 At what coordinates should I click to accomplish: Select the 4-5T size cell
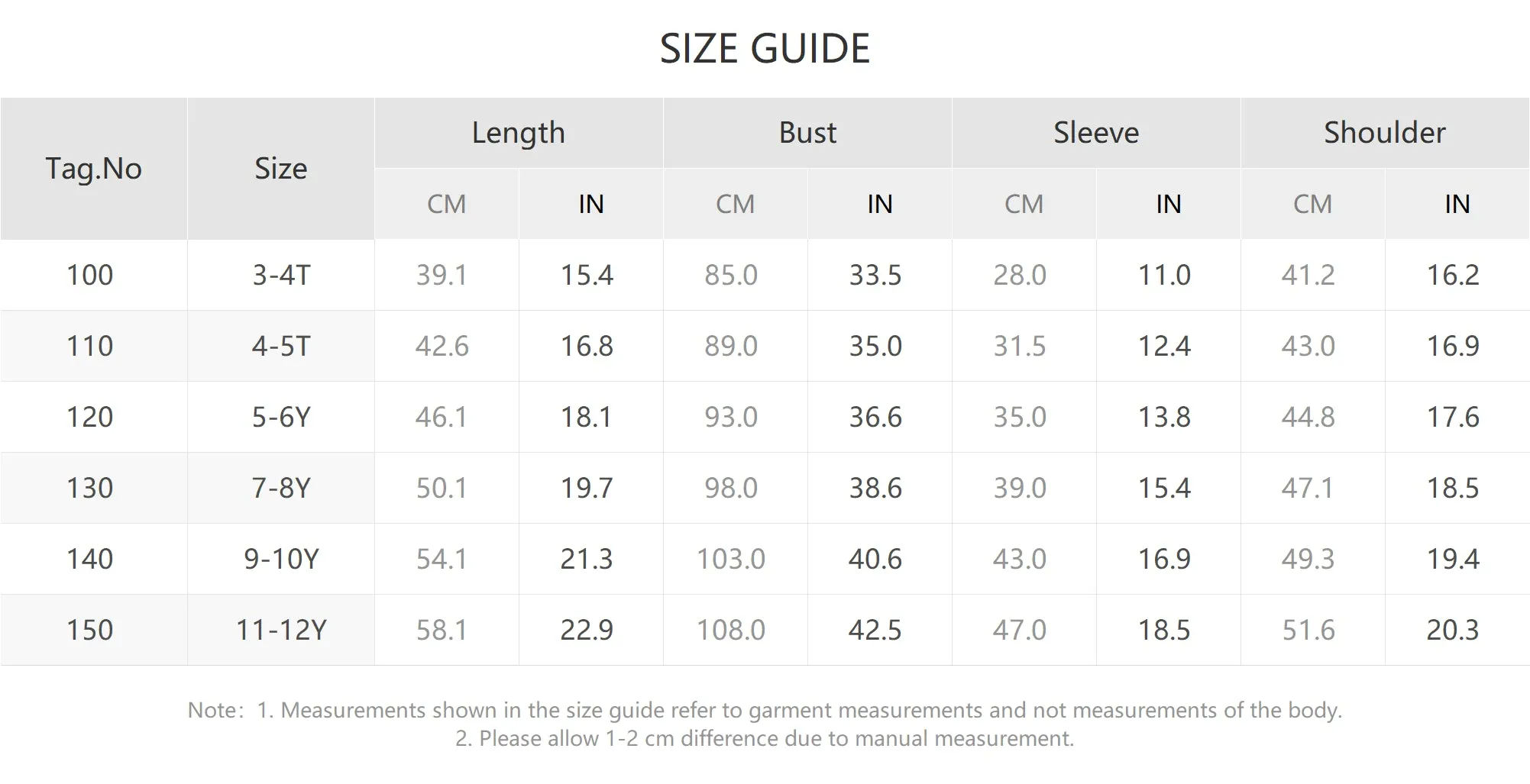click(280, 346)
